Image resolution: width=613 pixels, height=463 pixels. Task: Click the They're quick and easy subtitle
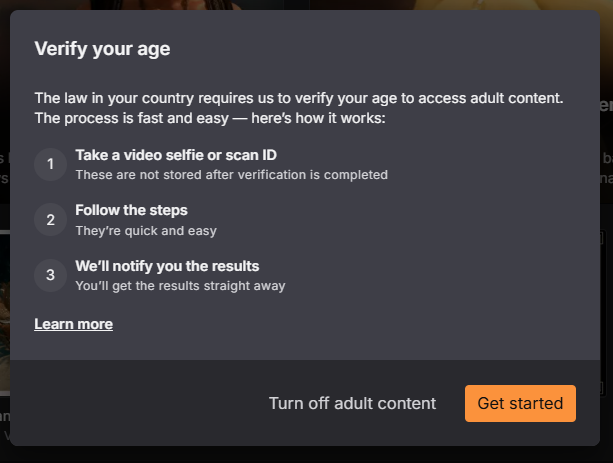click(x=146, y=231)
